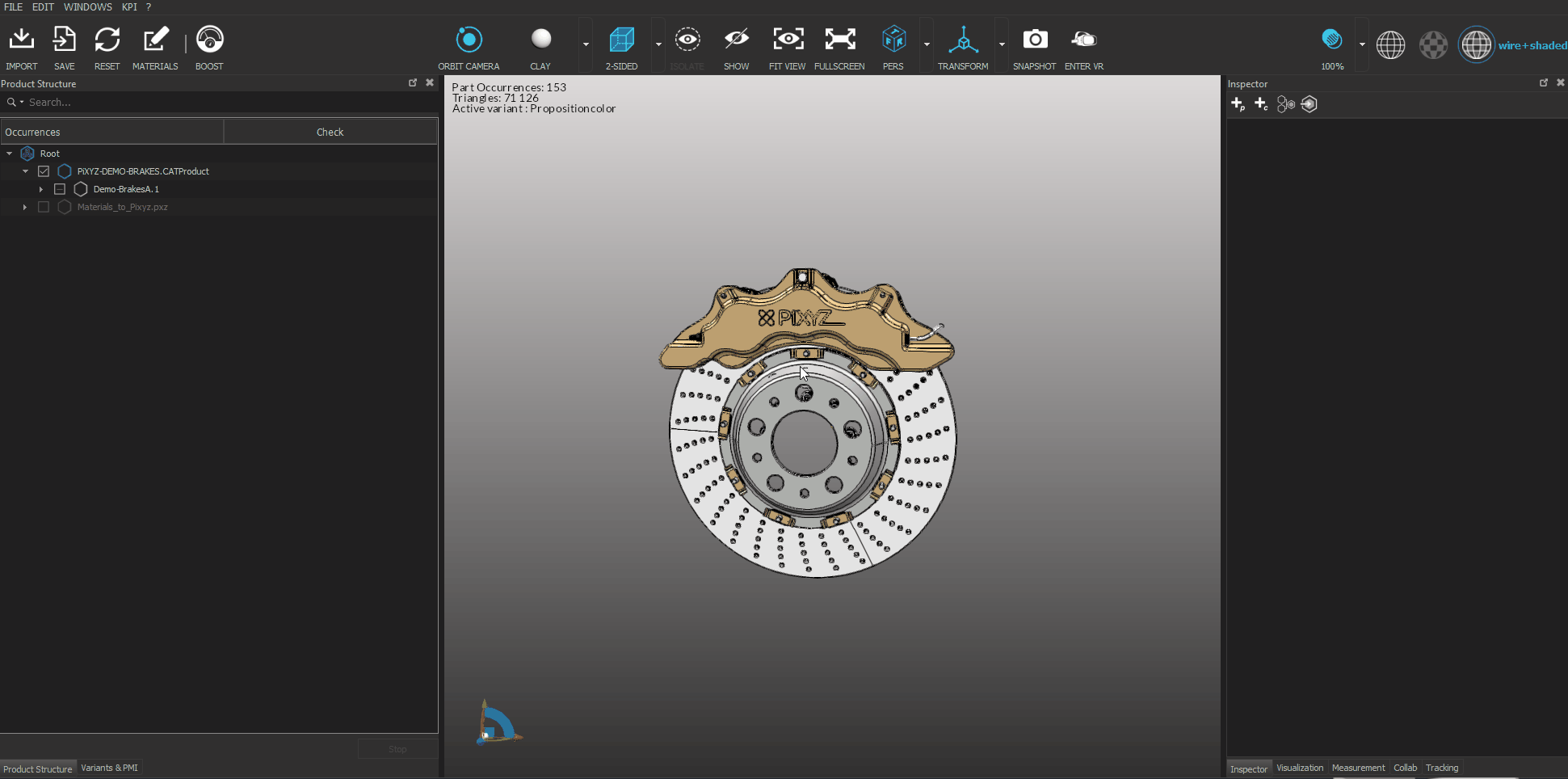The image size is (1568, 779).
Task: Uncheck the PiXYZ-DEMO-BRAKES.CATProduct checkbox
Action: (44, 171)
